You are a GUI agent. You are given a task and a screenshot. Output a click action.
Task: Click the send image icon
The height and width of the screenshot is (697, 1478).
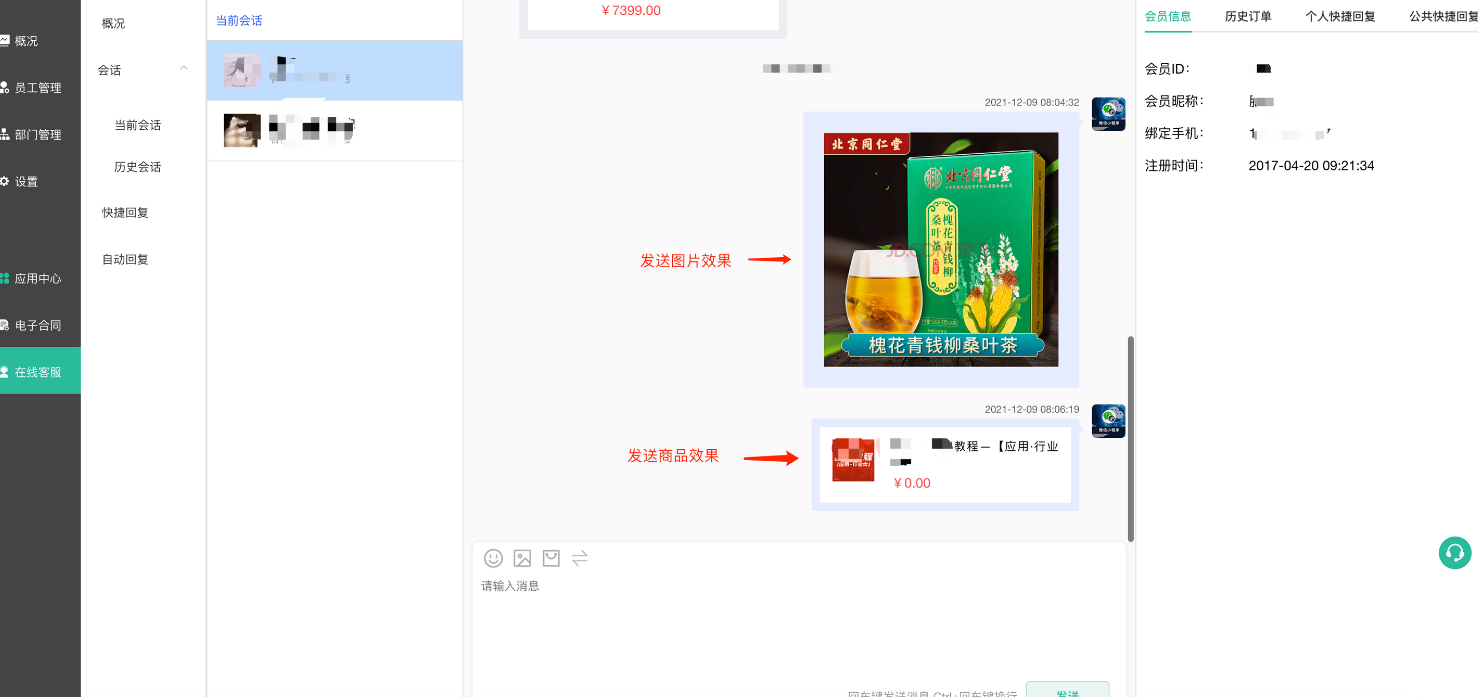coord(522,558)
